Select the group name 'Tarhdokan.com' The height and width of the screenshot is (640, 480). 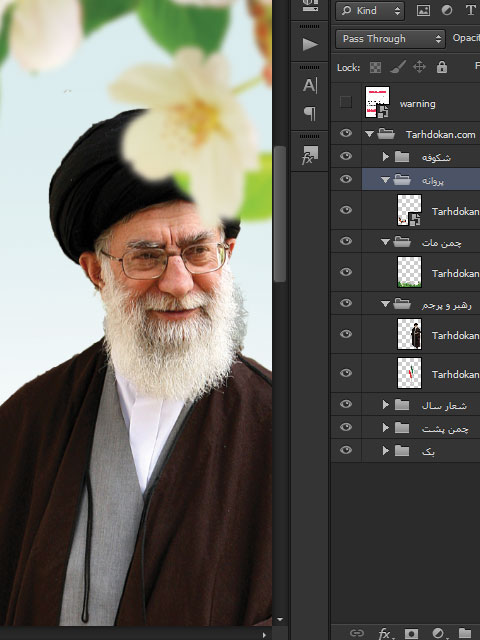pos(440,134)
